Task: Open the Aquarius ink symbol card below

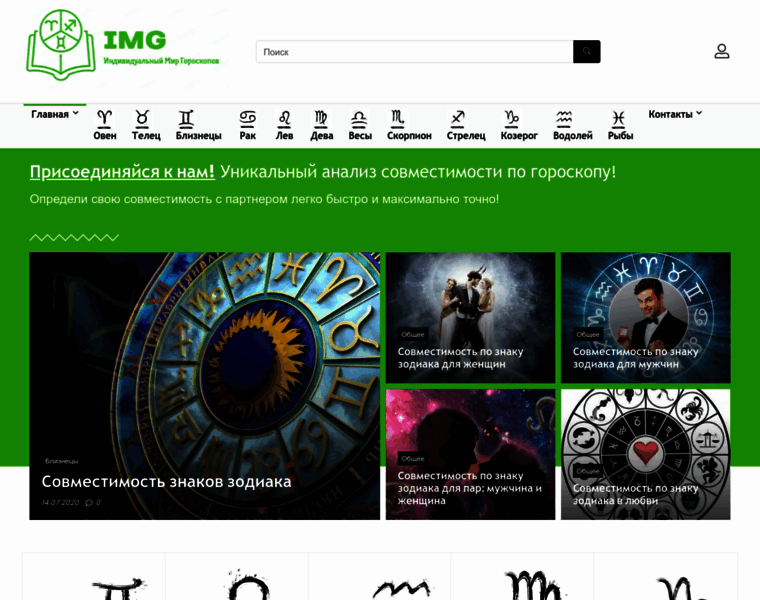Action: (x=380, y=576)
